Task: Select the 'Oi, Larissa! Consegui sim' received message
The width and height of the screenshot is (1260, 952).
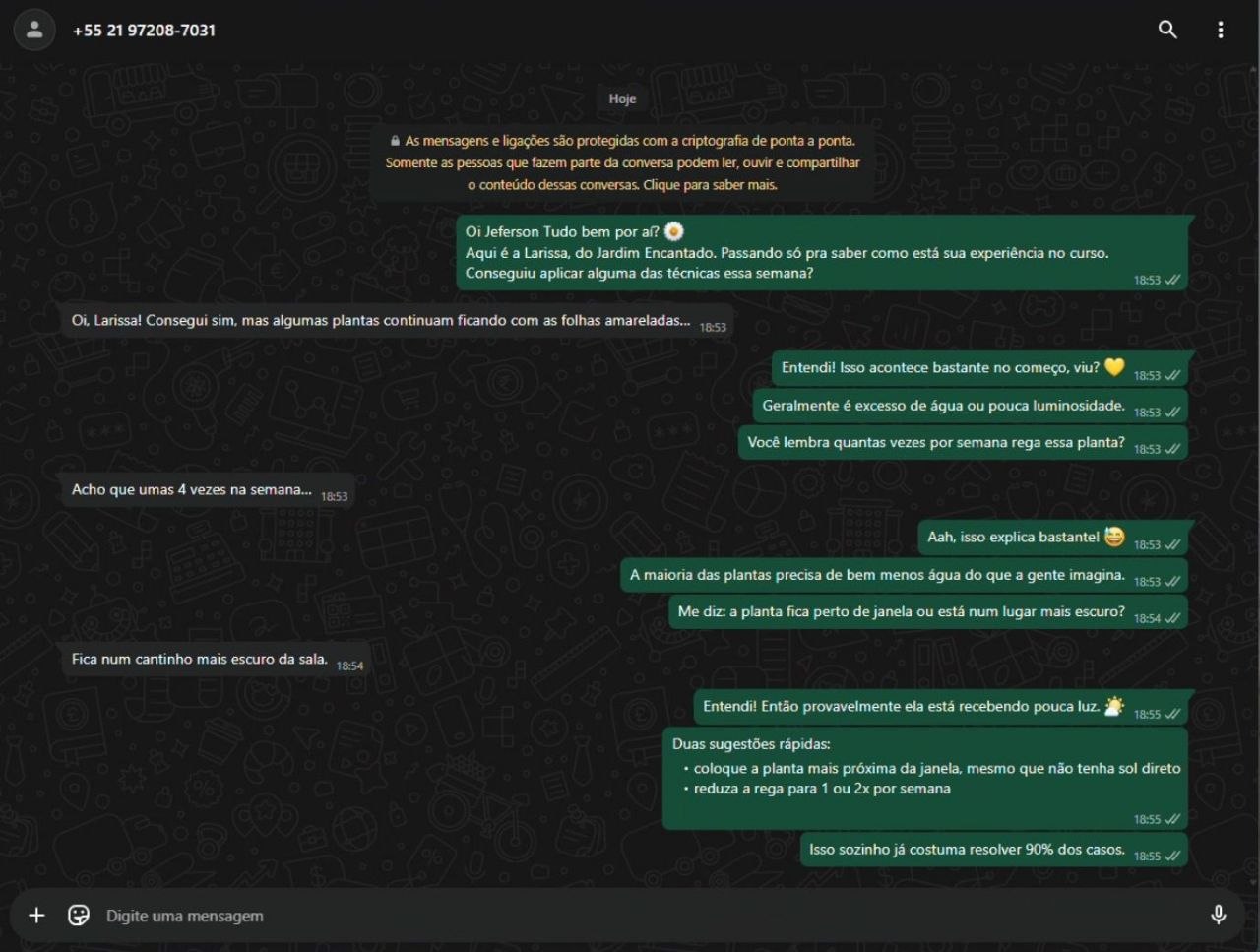Action: coord(398,321)
